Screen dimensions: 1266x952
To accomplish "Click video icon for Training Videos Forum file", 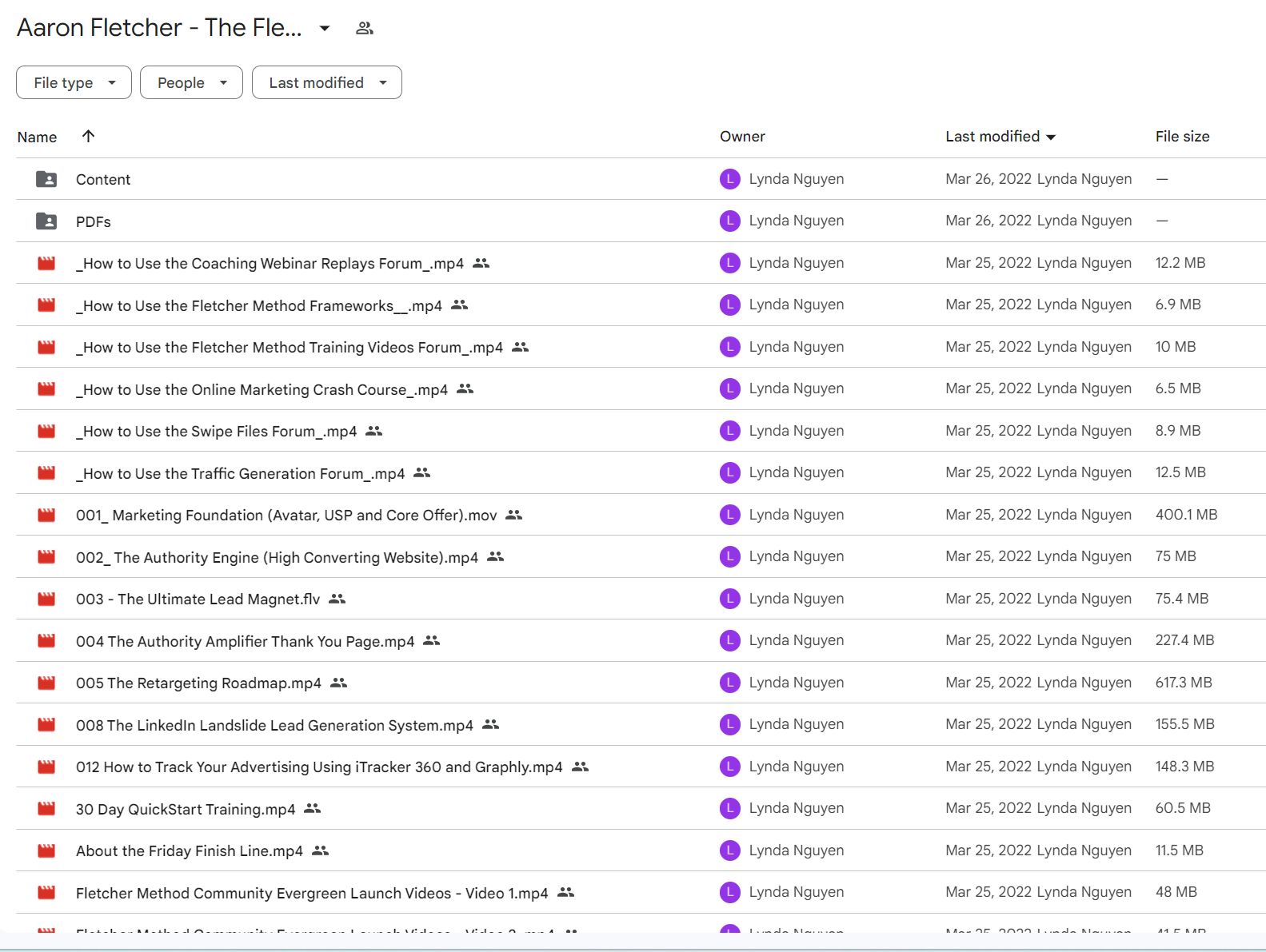I will coord(46,347).
